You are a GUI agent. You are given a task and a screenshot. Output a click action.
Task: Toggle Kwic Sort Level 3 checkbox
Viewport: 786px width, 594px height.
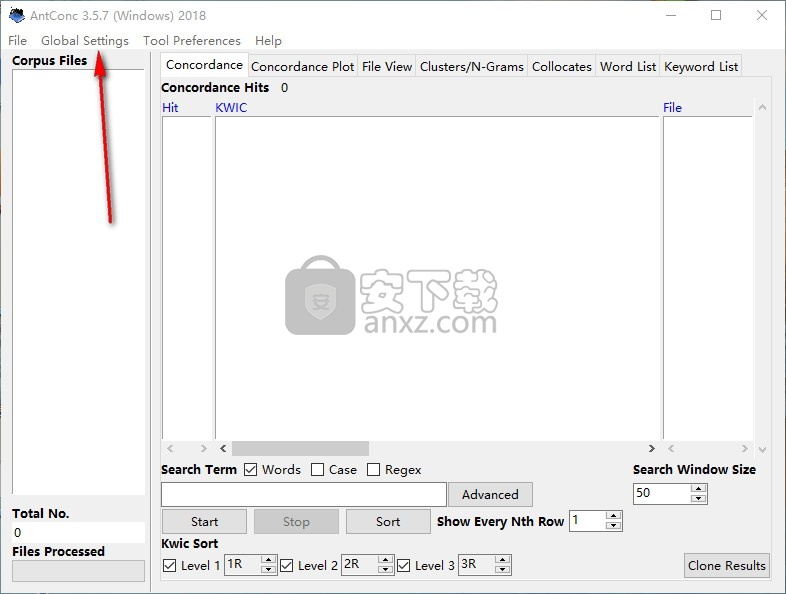tap(404, 566)
